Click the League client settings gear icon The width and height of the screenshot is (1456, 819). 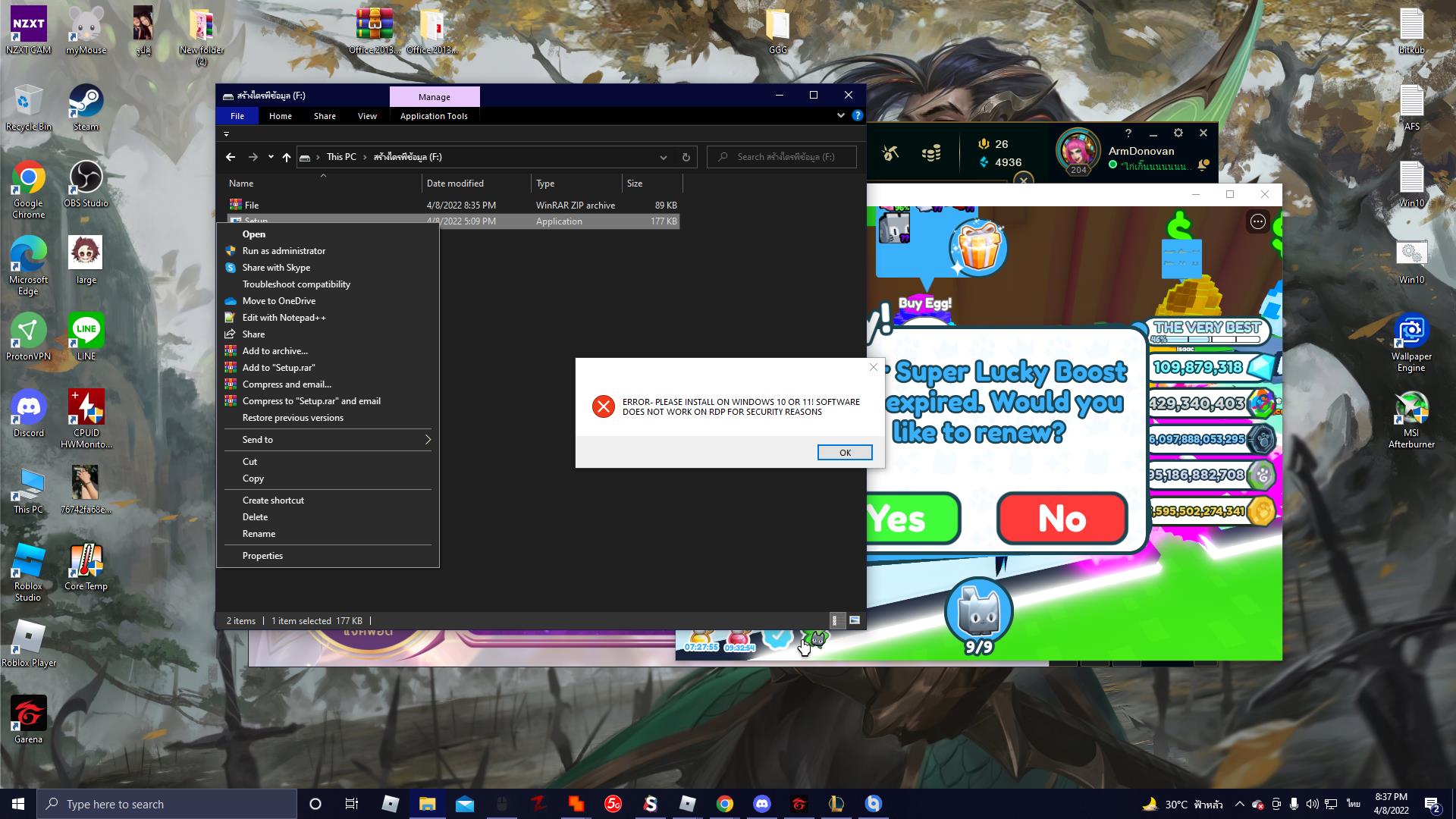click(x=1178, y=133)
